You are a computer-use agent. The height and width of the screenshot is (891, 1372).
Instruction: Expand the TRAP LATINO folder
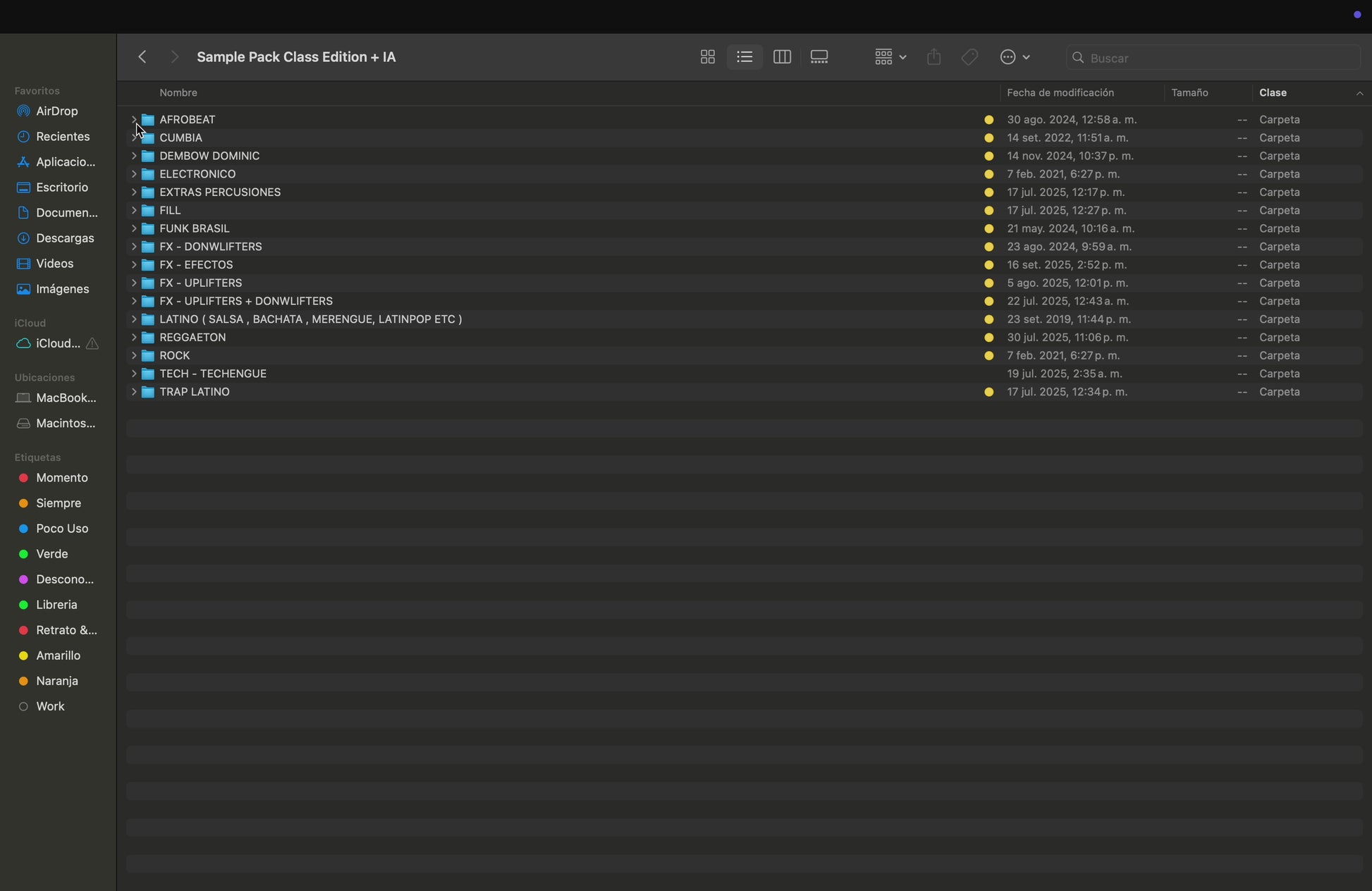(x=133, y=392)
